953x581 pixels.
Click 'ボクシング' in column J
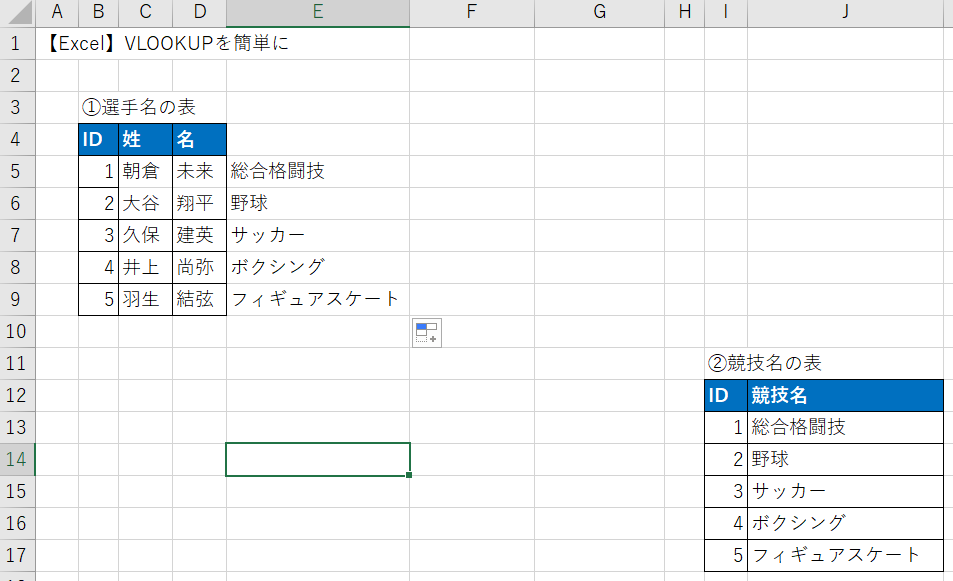point(845,523)
